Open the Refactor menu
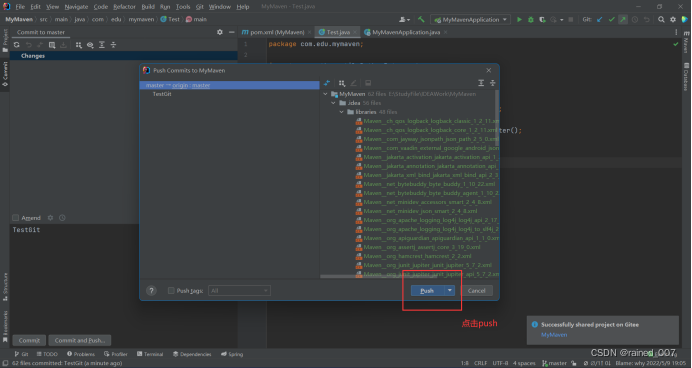The image size is (692, 368). 124,7
